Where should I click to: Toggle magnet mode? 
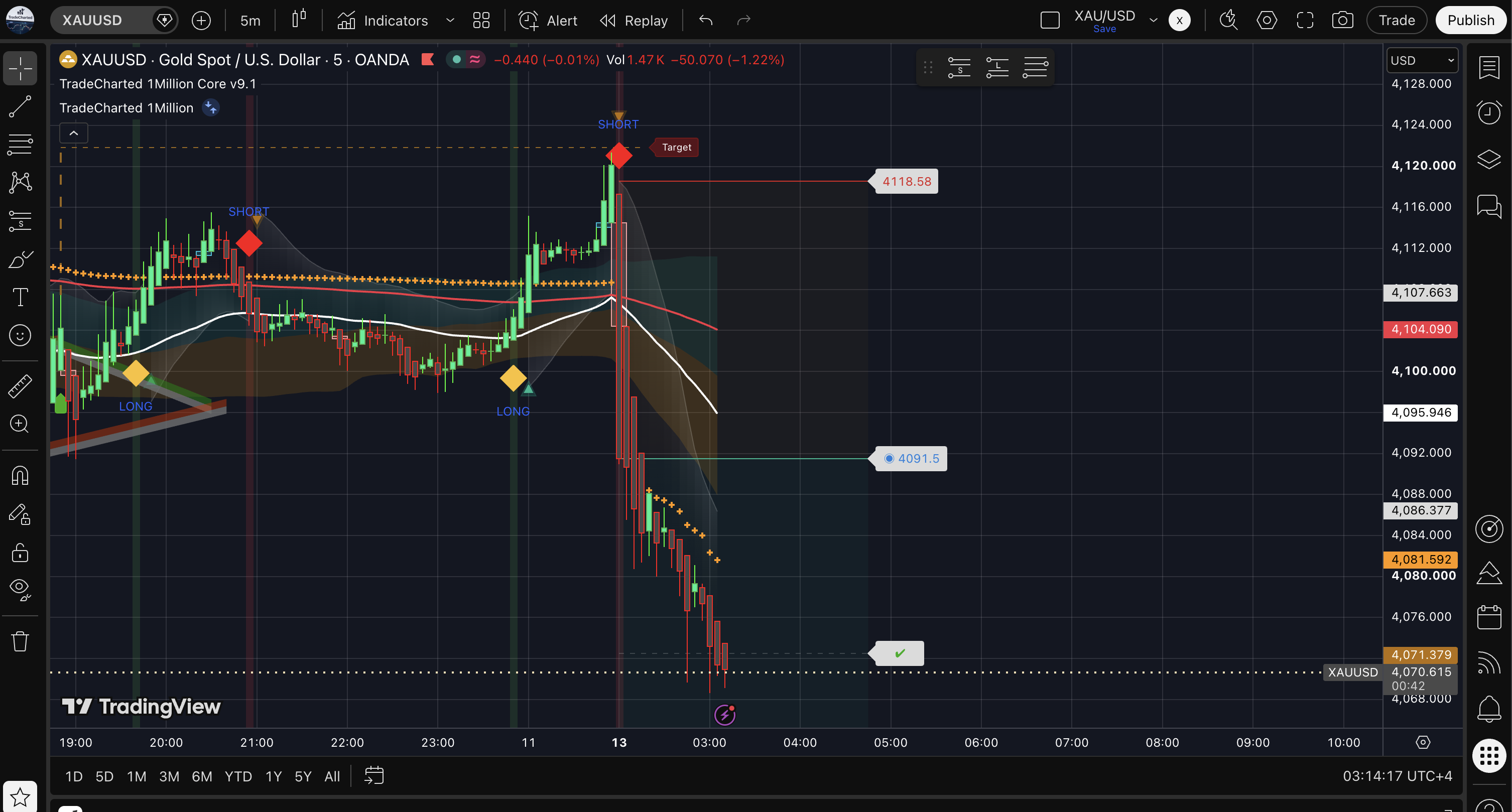20,475
